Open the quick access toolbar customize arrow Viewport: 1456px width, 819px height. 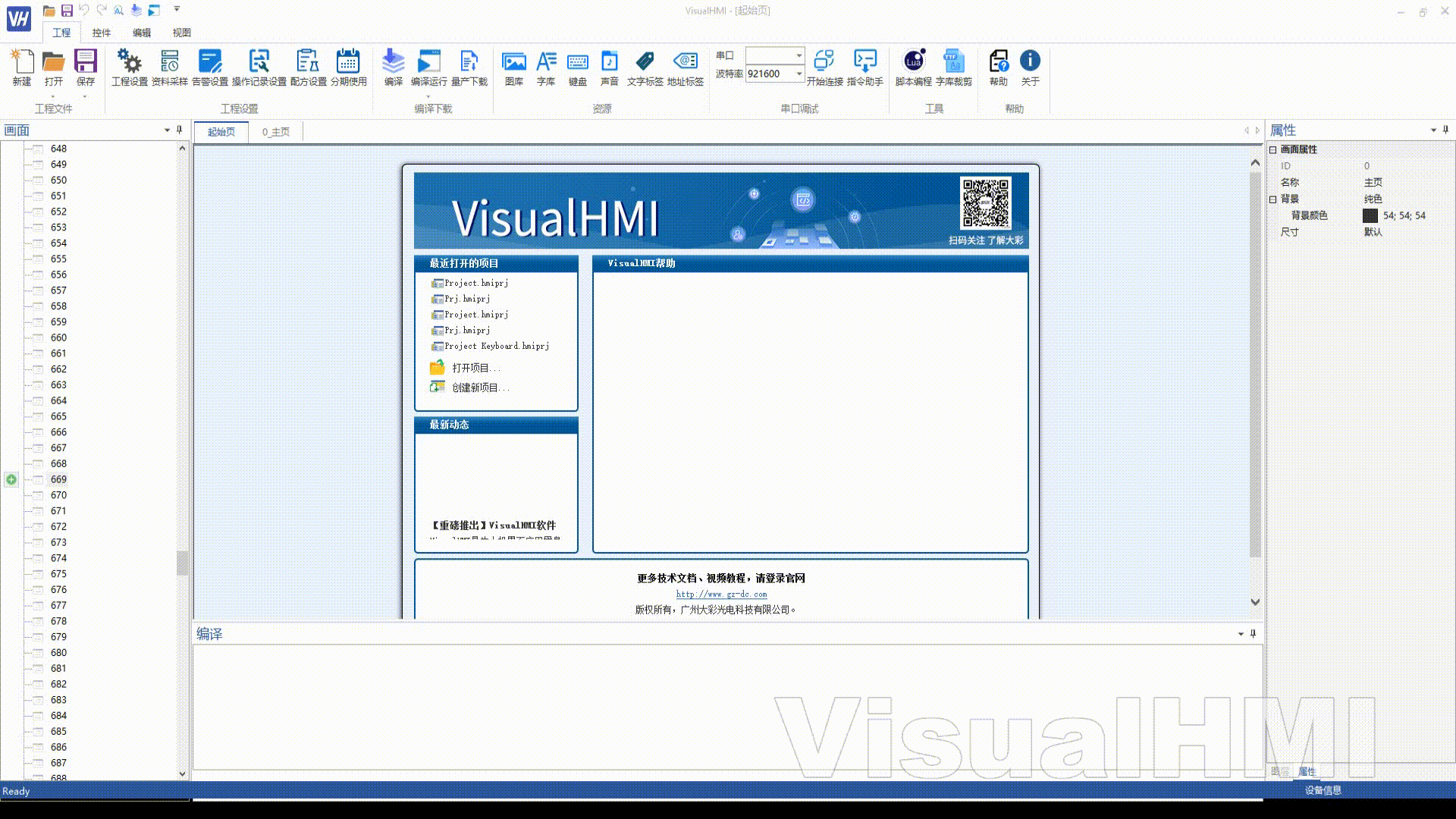177,10
